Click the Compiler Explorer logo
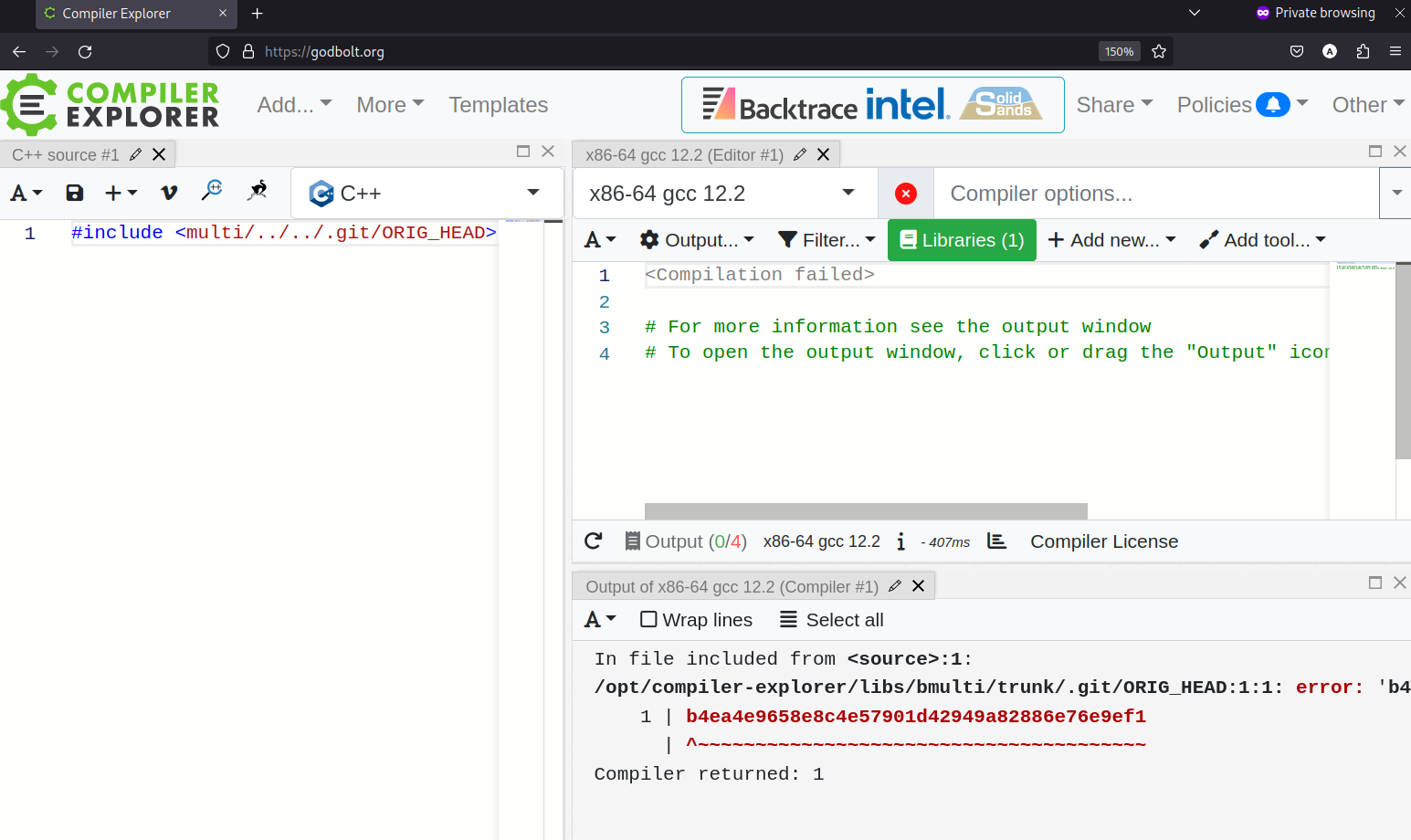This screenshot has width=1411, height=840. [x=110, y=104]
